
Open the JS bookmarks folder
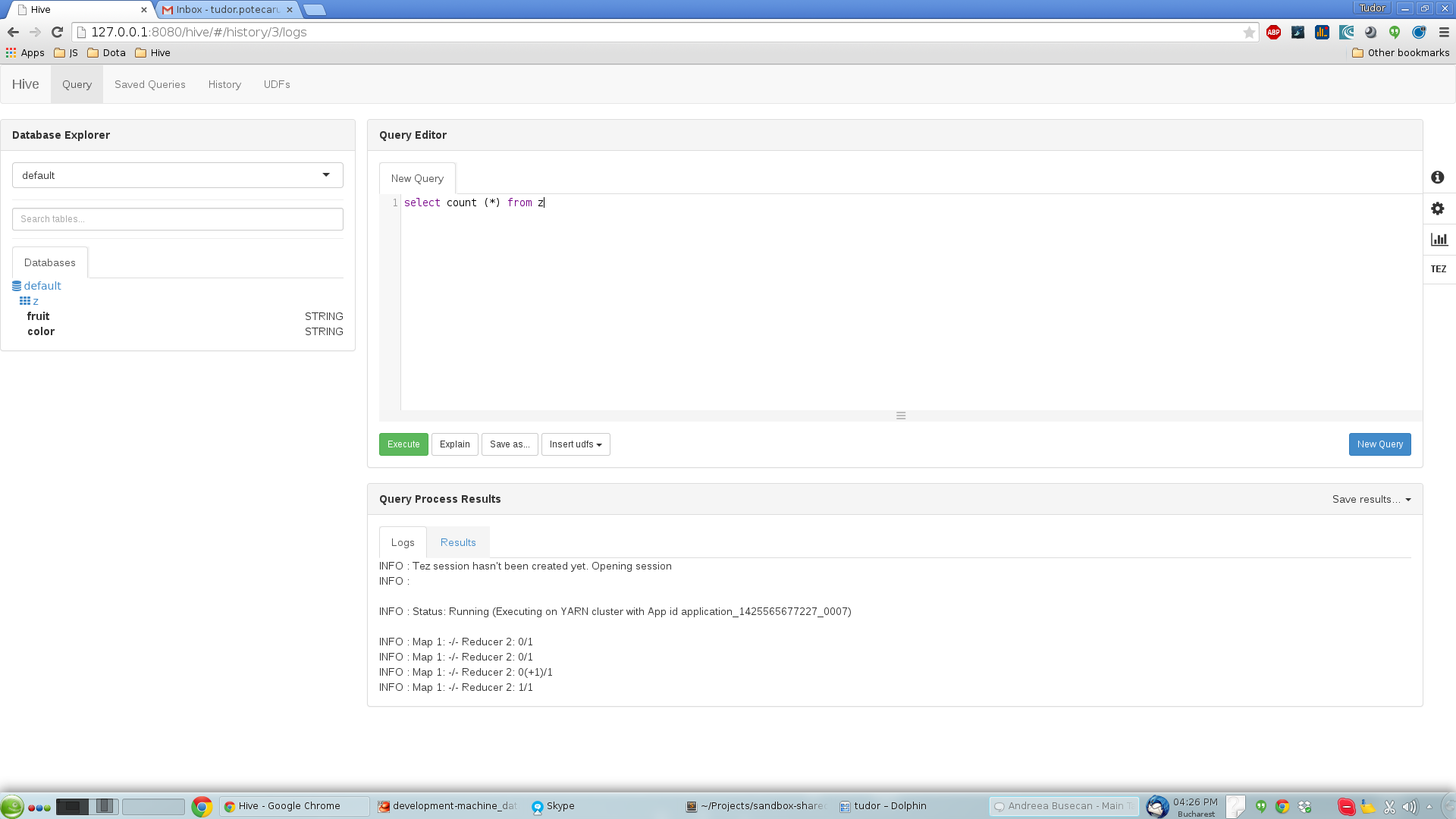tap(66, 52)
